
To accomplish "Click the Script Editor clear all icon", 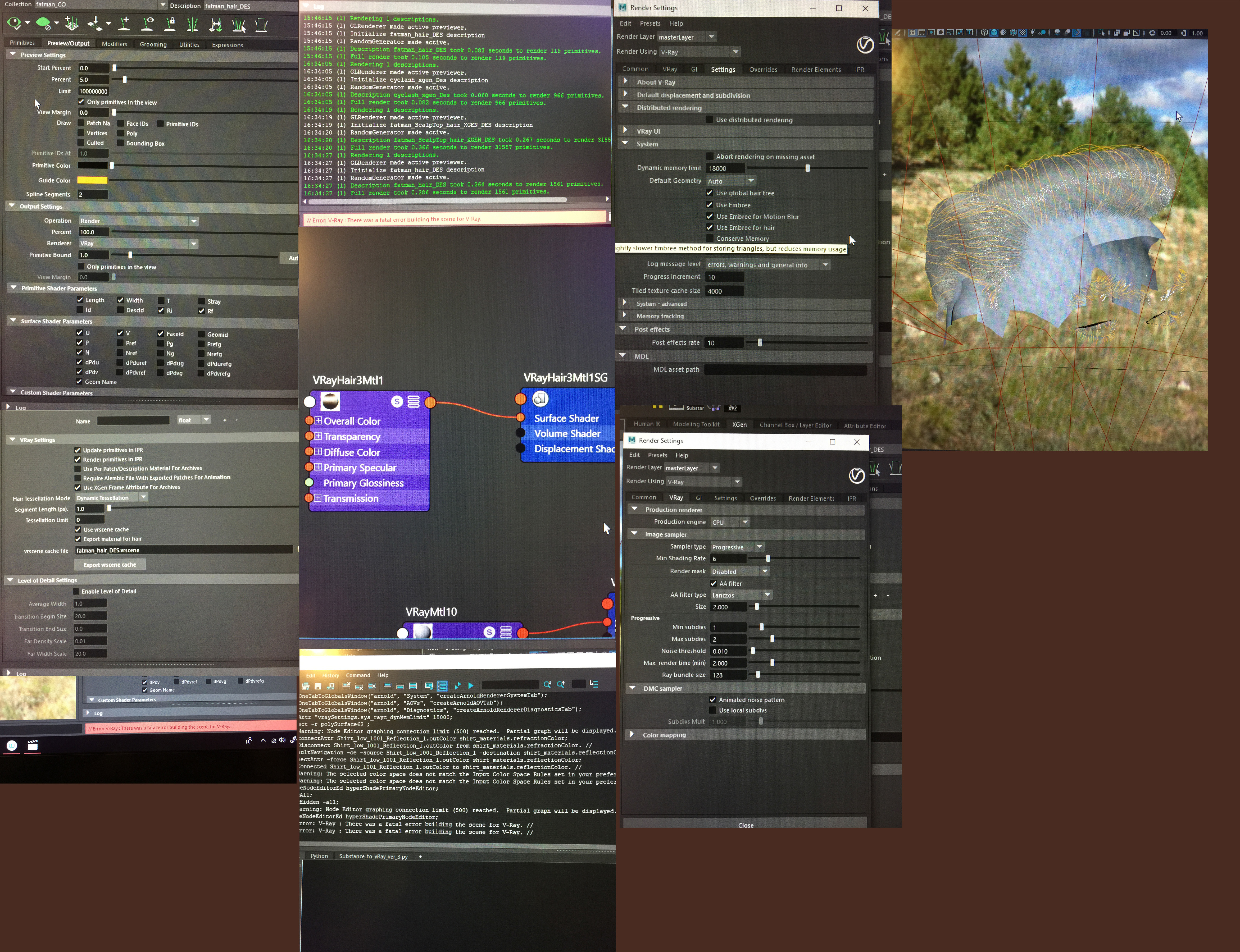I will click(x=372, y=686).
